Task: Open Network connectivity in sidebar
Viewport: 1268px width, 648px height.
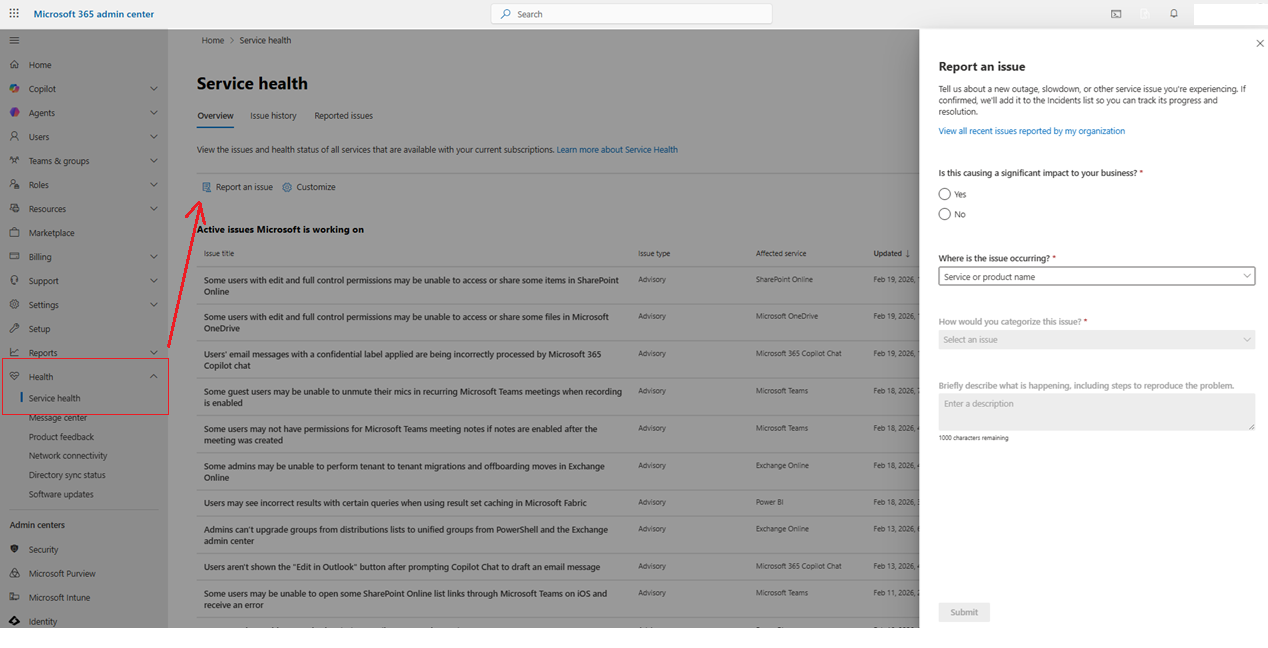Action: pos(68,456)
